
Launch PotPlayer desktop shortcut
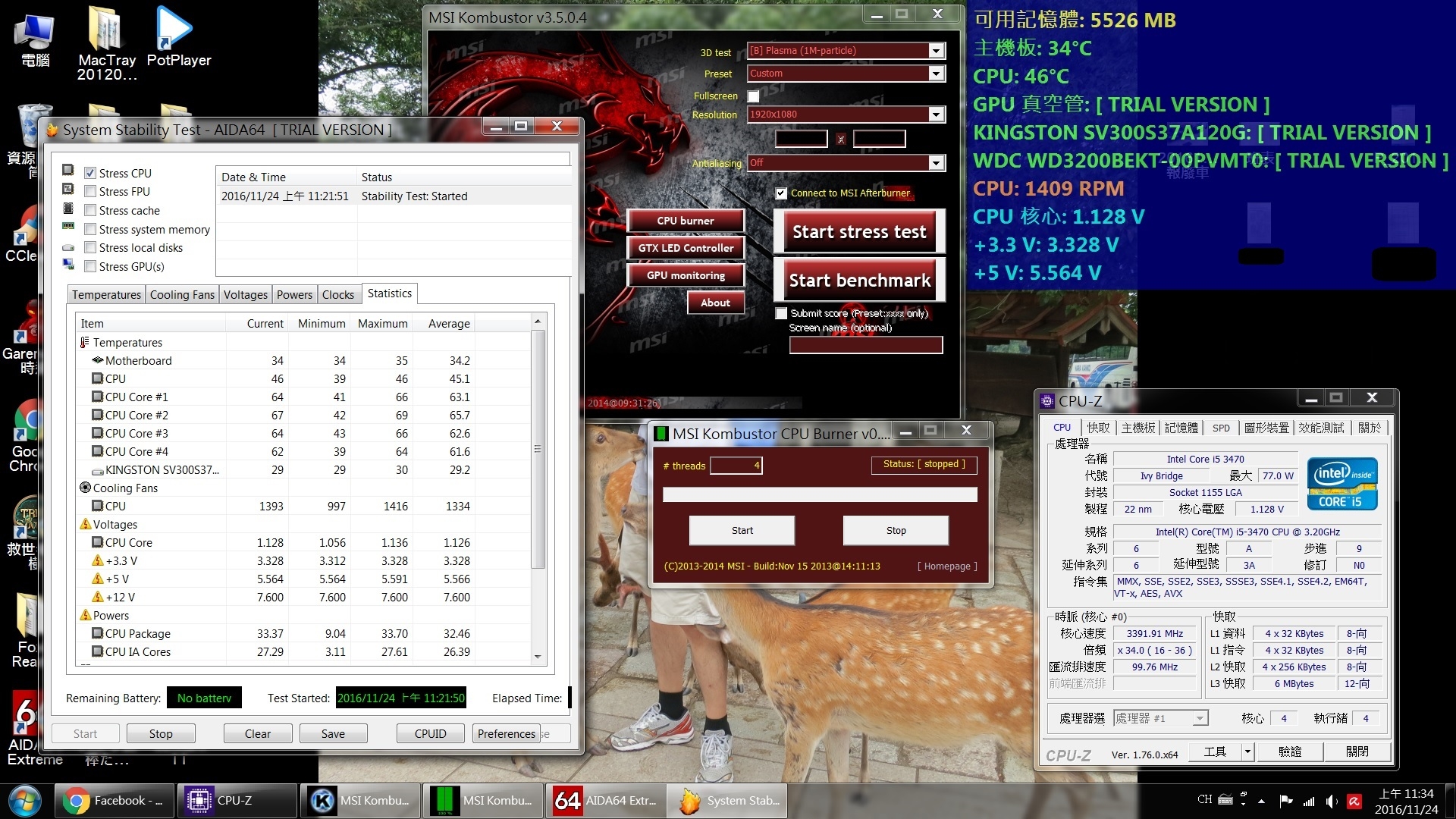point(178,36)
